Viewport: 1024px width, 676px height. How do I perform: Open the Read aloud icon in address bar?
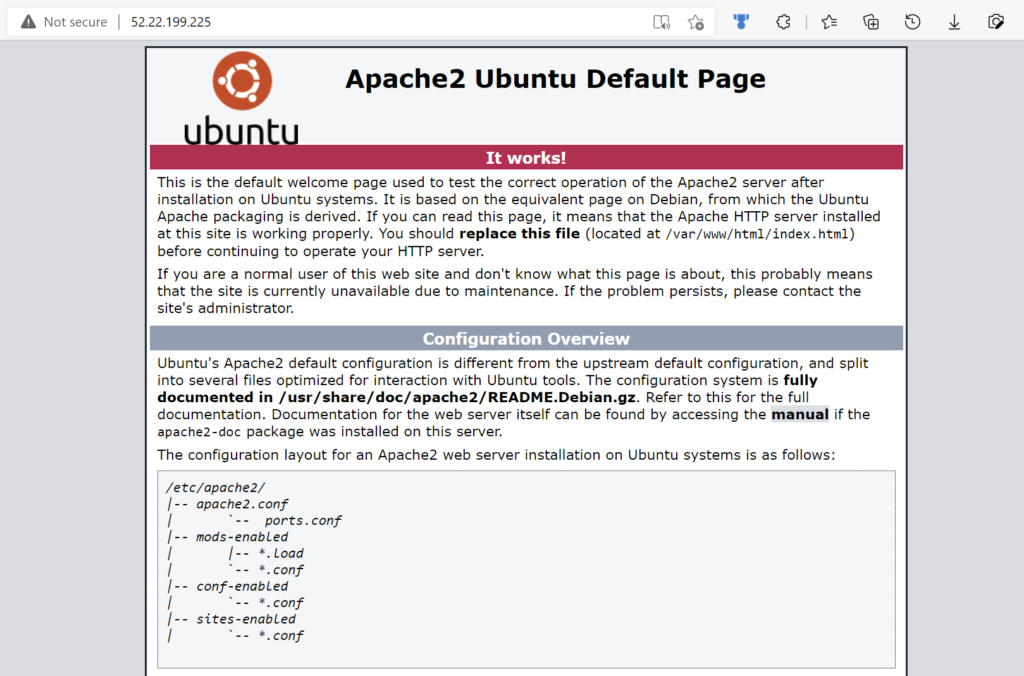click(x=662, y=22)
